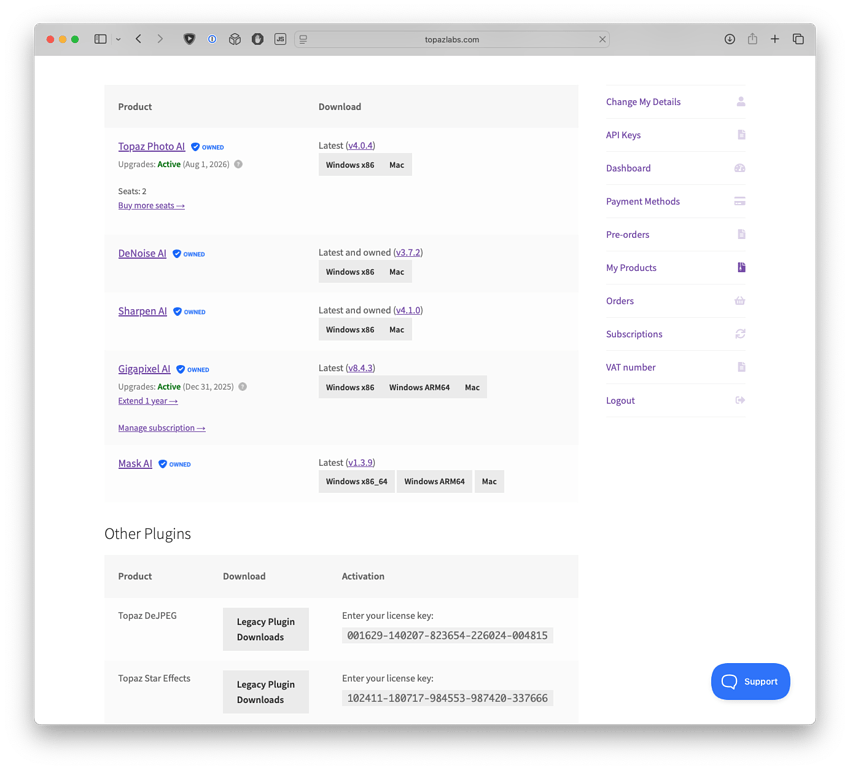Open the sidebar options dropdown chevron
This screenshot has height=769, width=850.
118,40
